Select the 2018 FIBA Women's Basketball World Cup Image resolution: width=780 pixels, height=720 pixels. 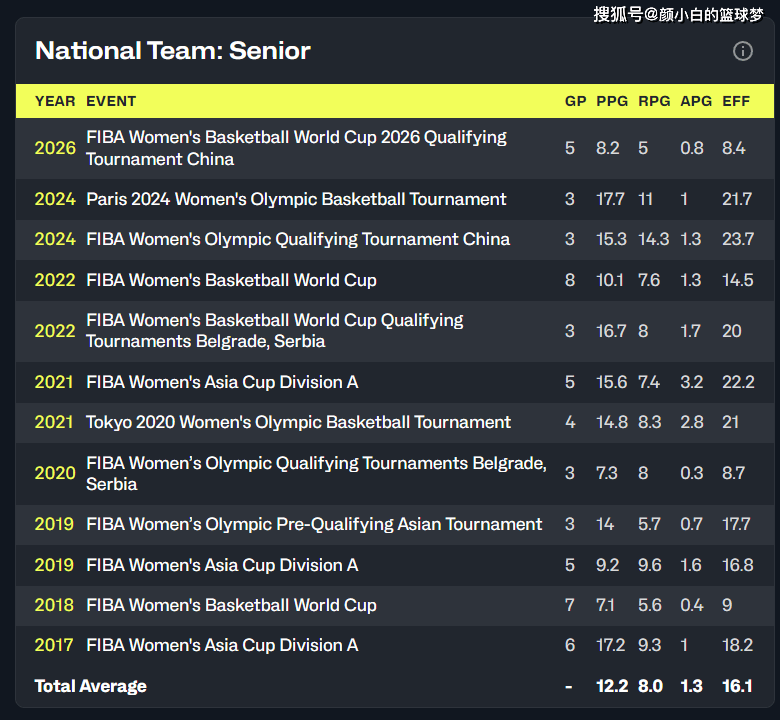[x=231, y=605]
